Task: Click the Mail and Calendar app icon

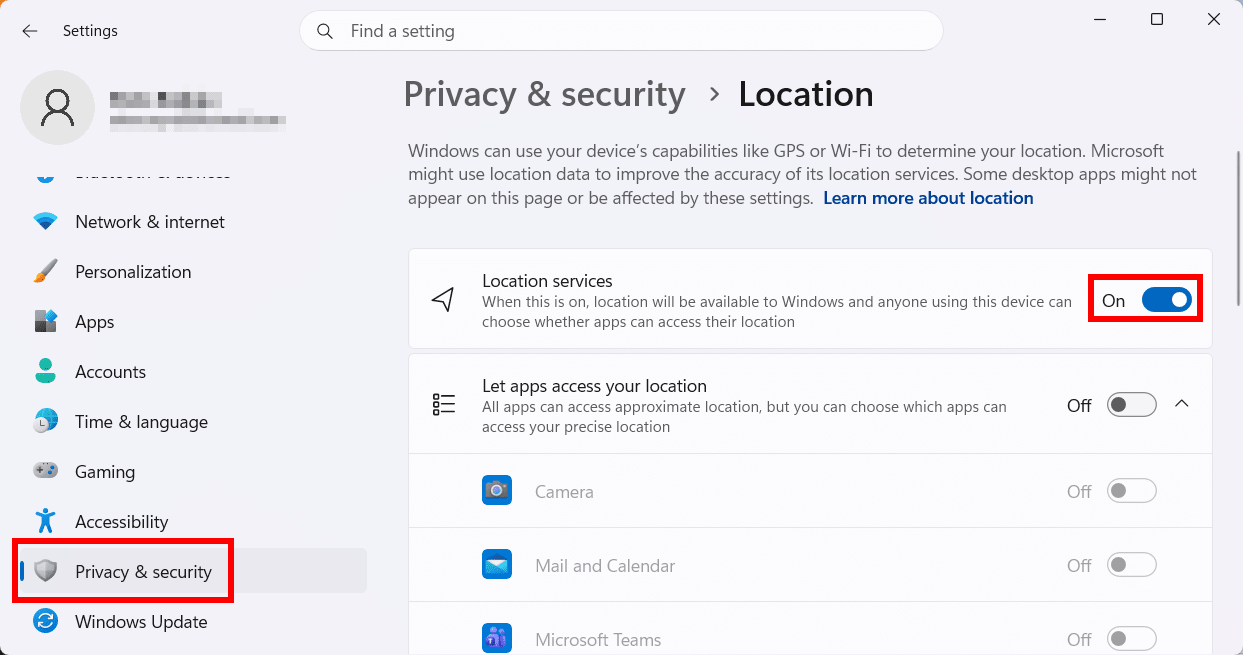Action: [x=497, y=565]
